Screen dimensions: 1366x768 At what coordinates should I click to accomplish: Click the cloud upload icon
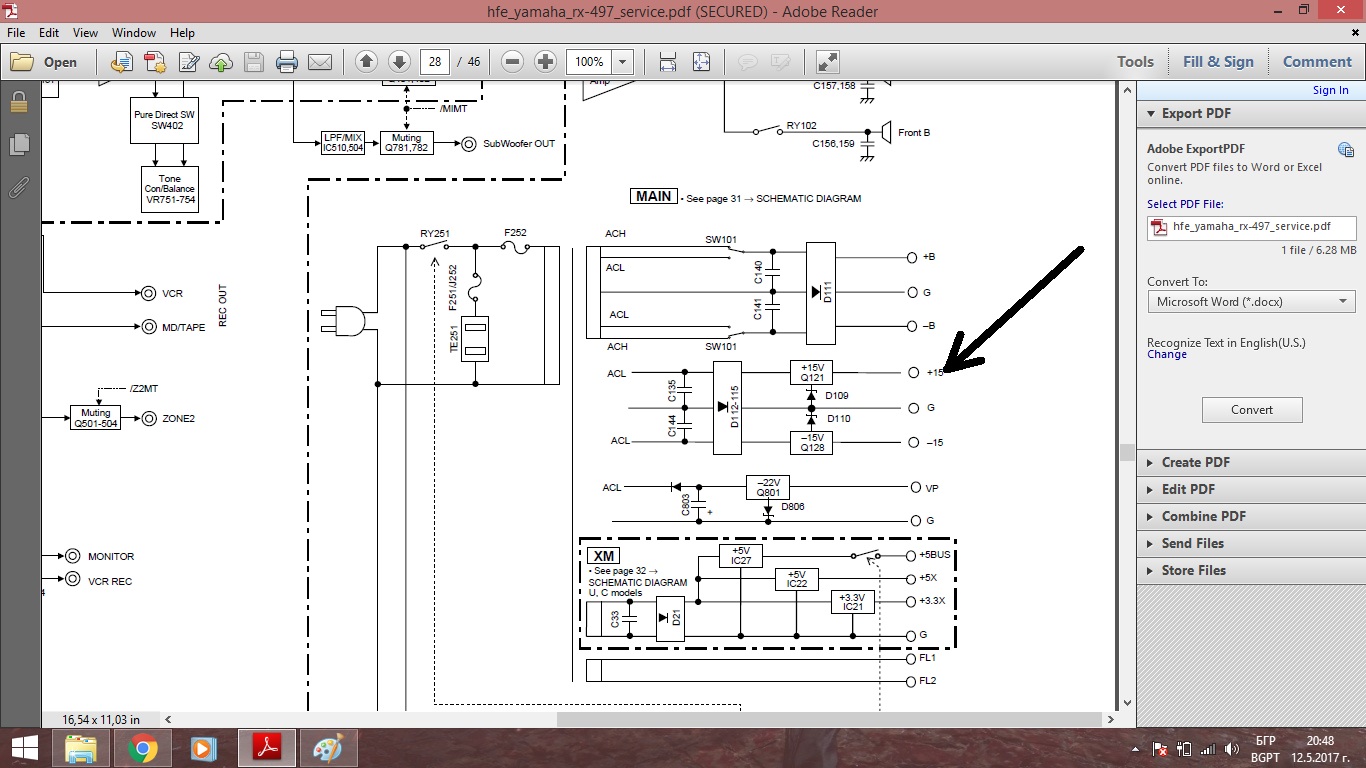pos(221,62)
